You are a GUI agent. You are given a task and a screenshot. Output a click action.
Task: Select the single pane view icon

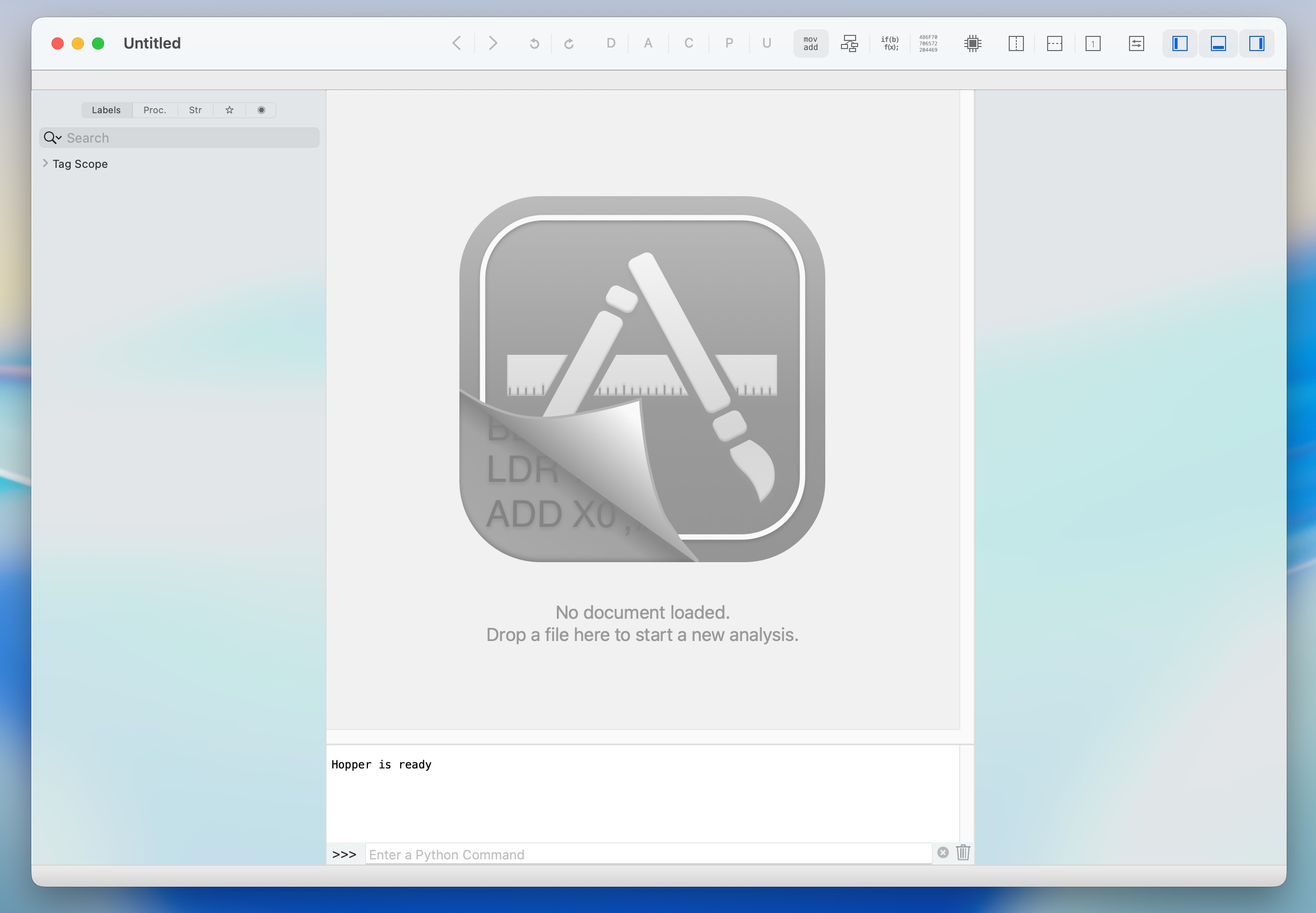pos(1093,43)
